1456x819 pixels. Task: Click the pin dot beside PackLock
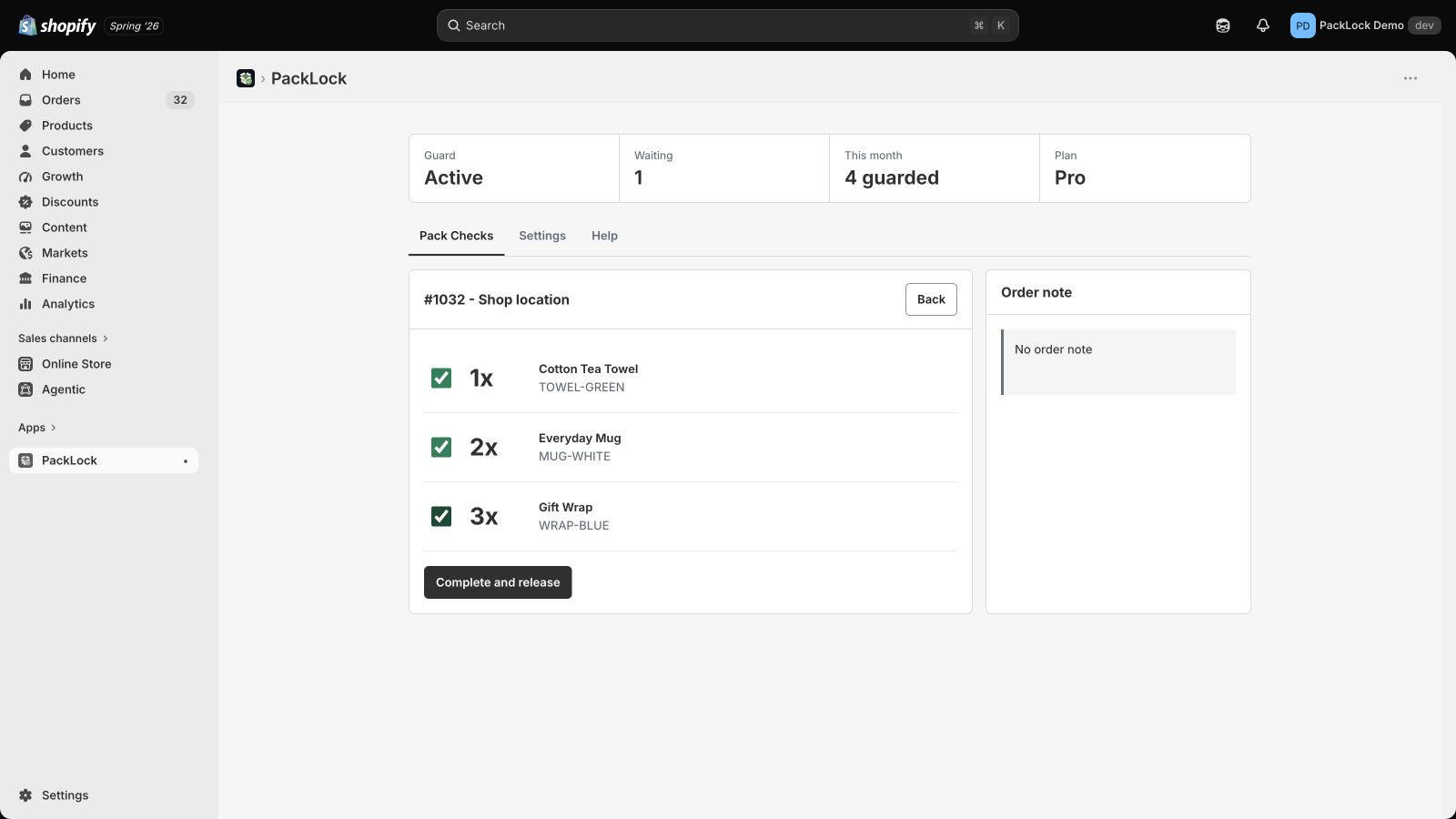(x=186, y=461)
